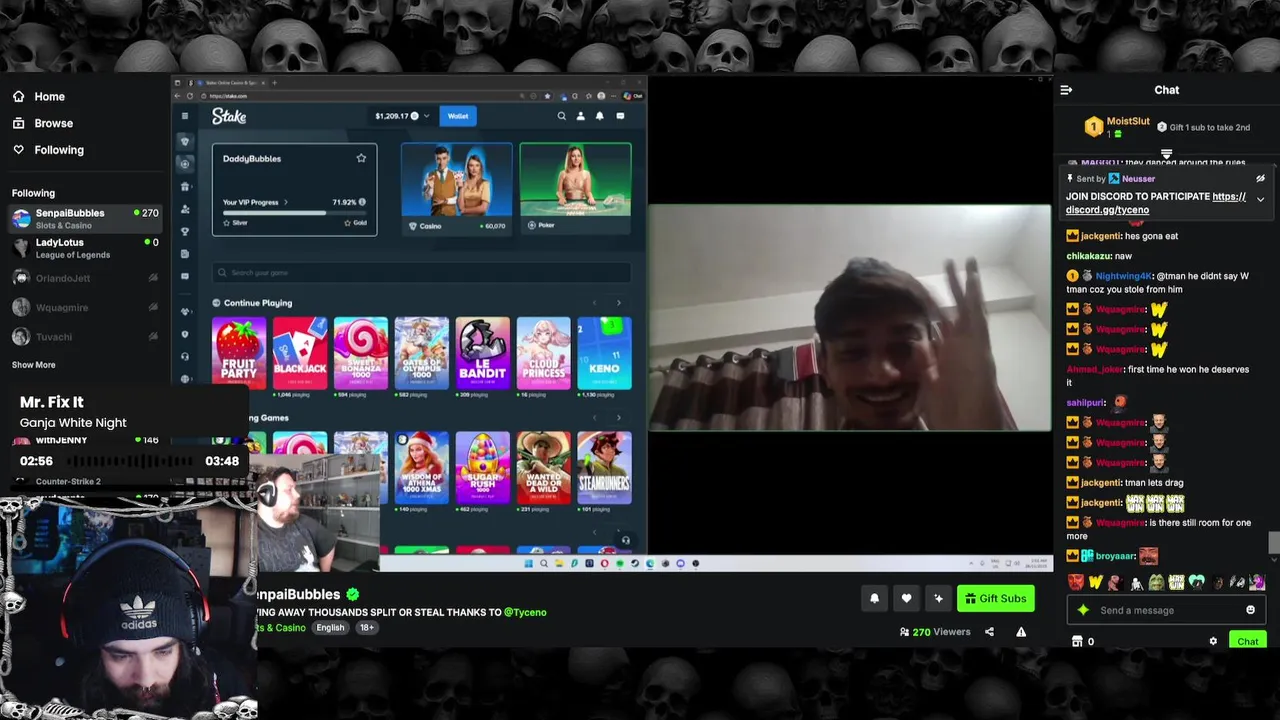The width and height of the screenshot is (1280, 720).
Task: Open the Keno game tile
Action: pos(604,353)
